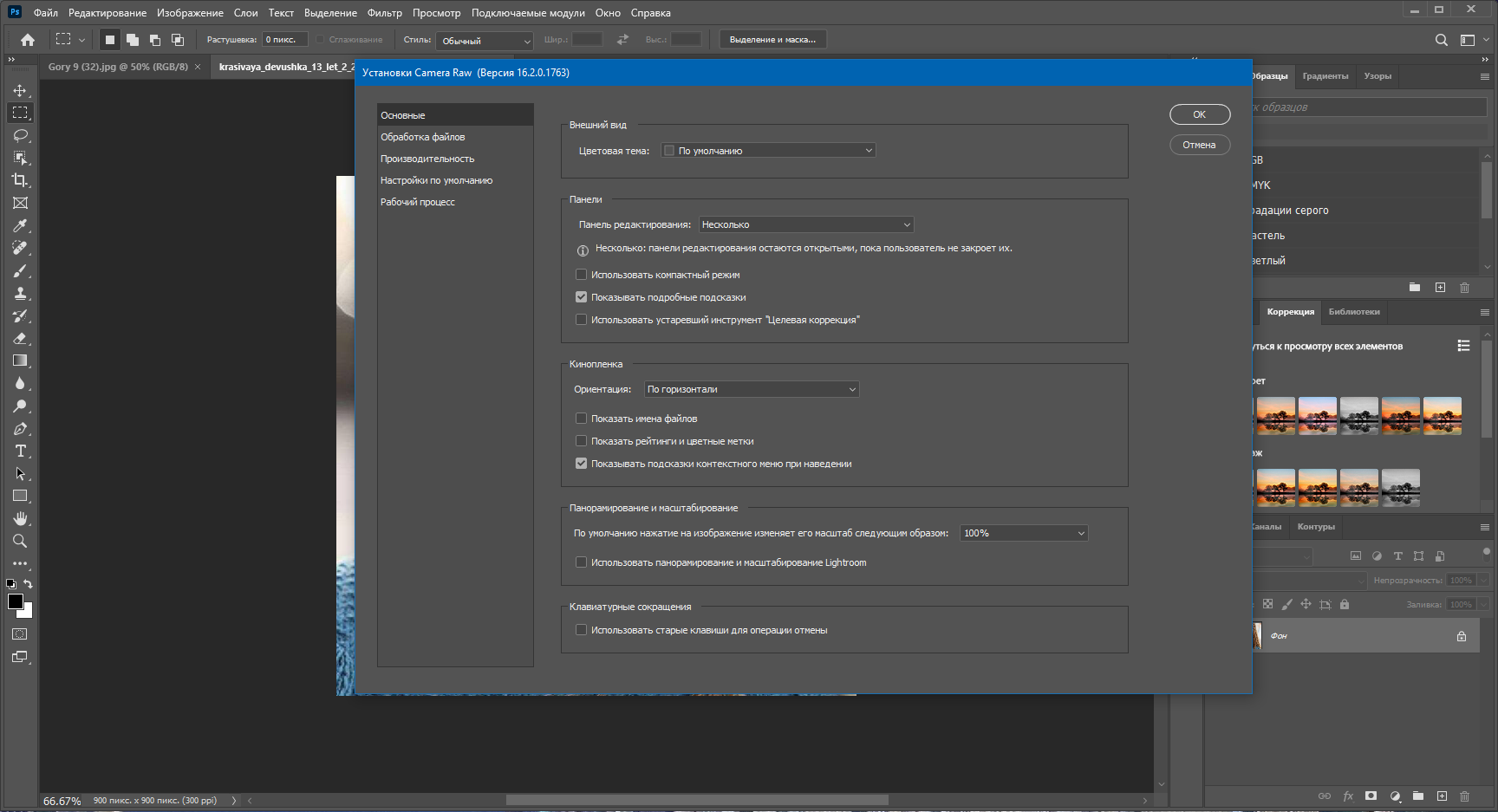Select the Blur tool

pyautogui.click(x=20, y=383)
